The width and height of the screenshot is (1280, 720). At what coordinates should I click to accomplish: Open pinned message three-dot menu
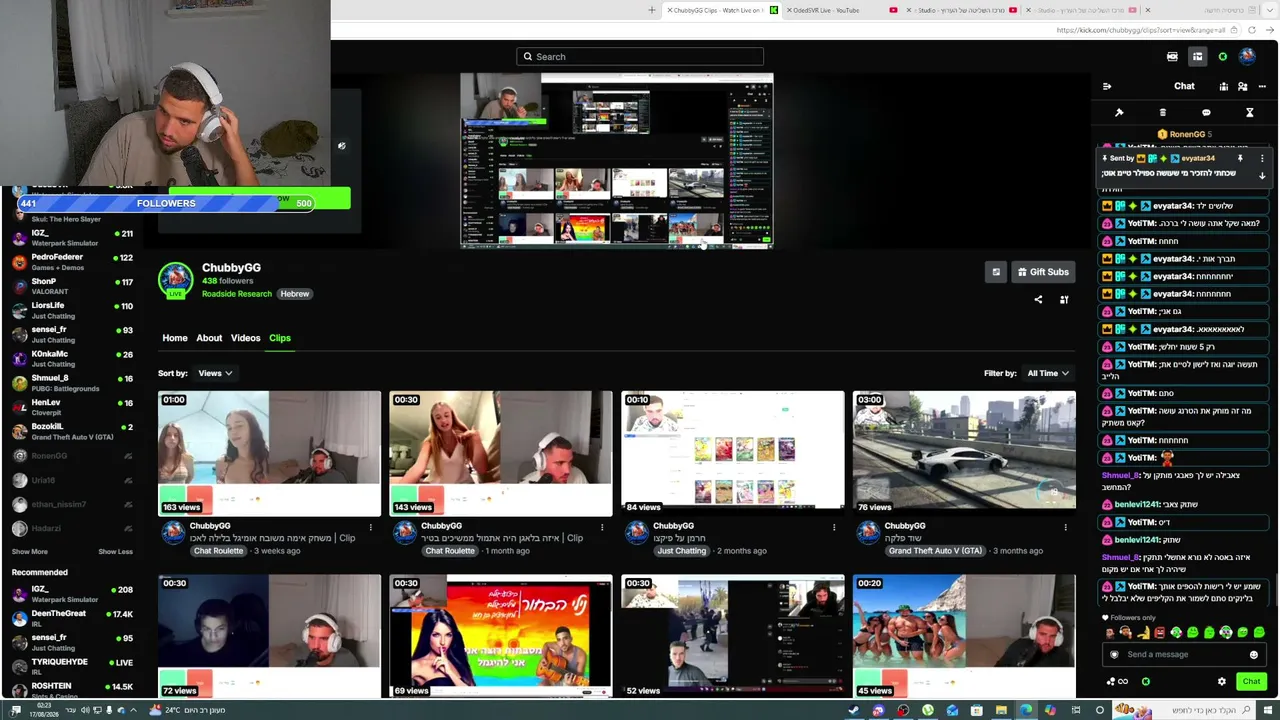point(1262,158)
